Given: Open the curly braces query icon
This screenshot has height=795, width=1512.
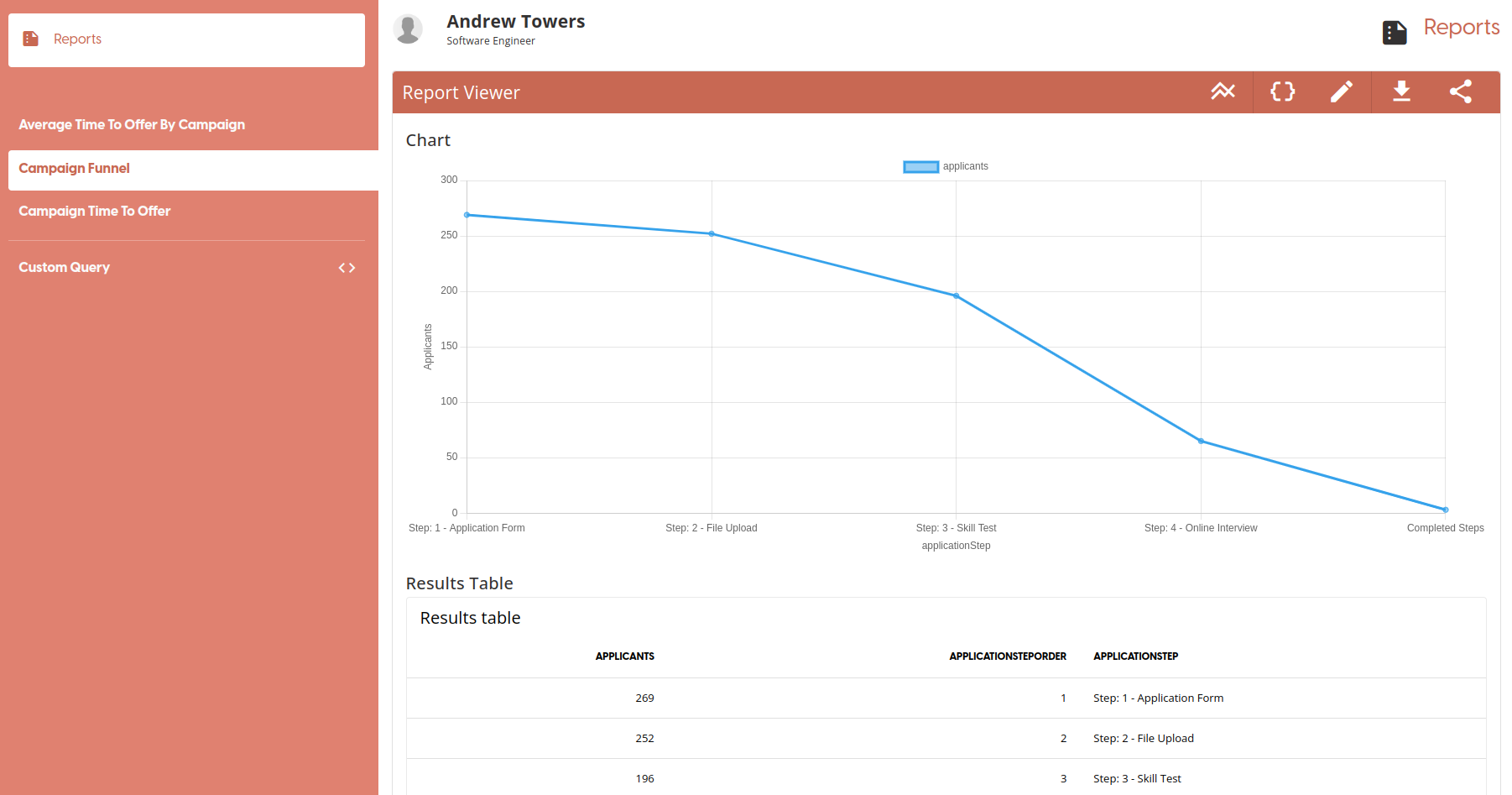Looking at the screenshot, I should [1282, 92].
